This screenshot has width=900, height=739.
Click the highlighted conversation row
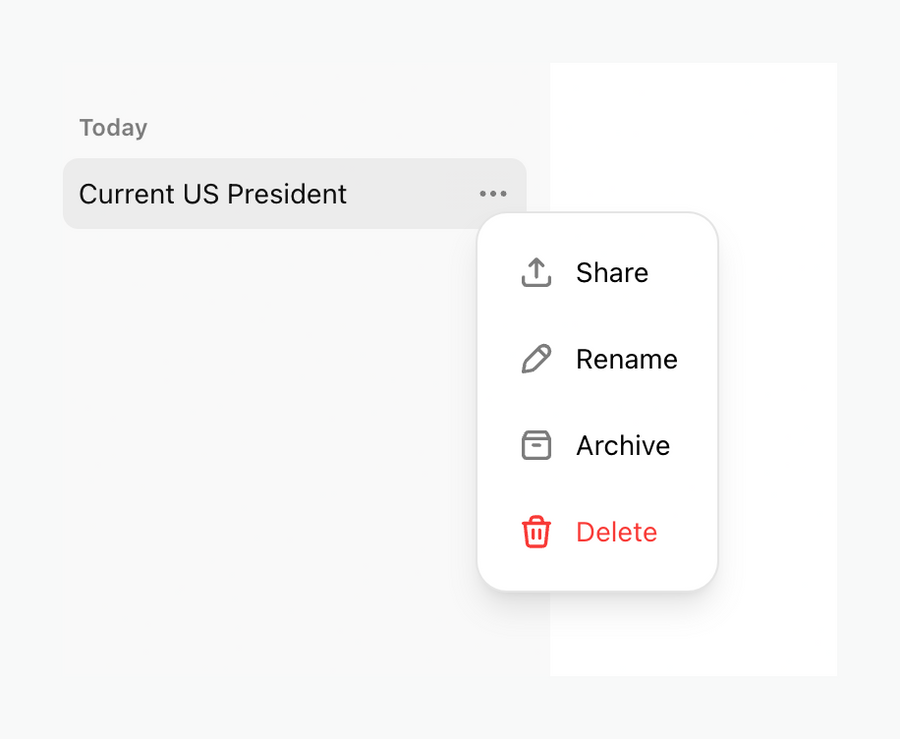click(x=250, y=193)
